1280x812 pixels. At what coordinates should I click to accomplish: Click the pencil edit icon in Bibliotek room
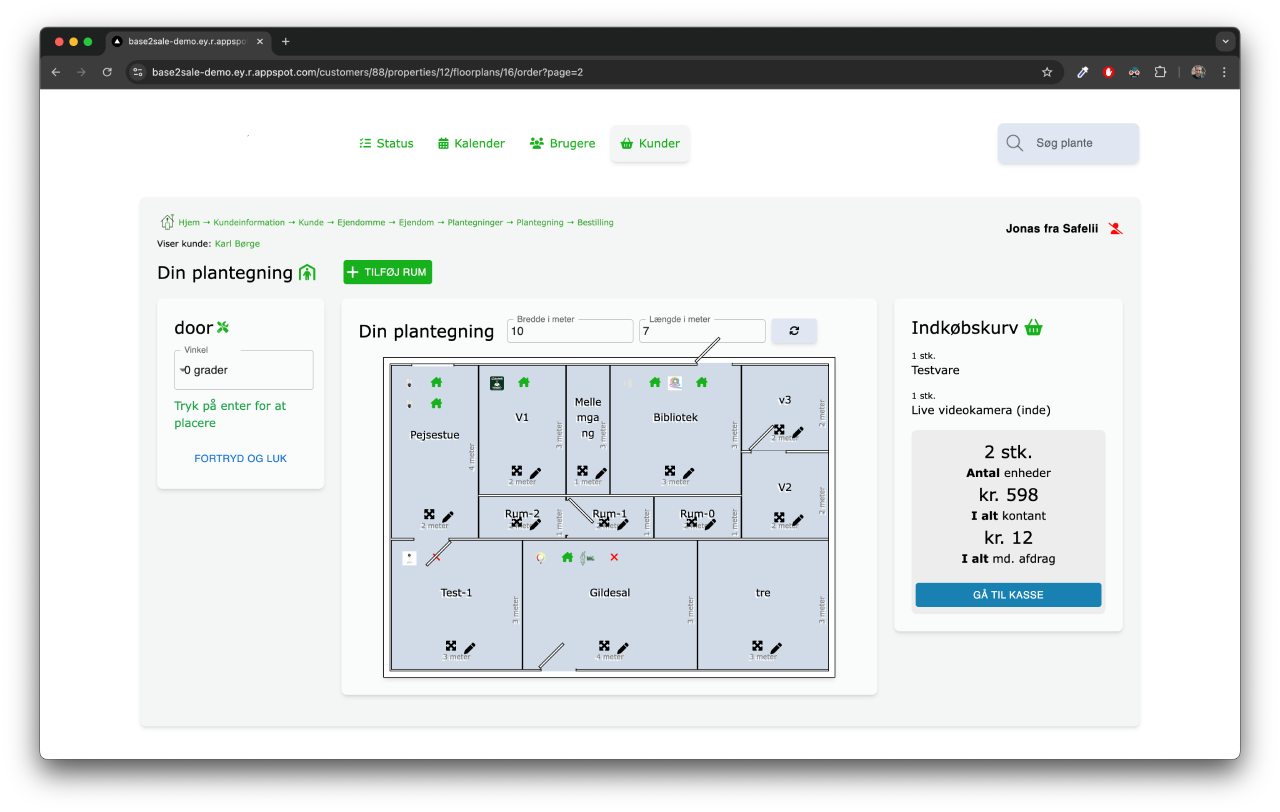688,472
